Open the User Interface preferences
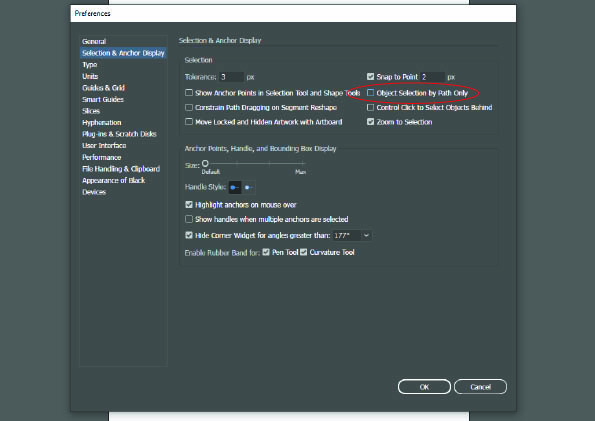 pos(104,145)
